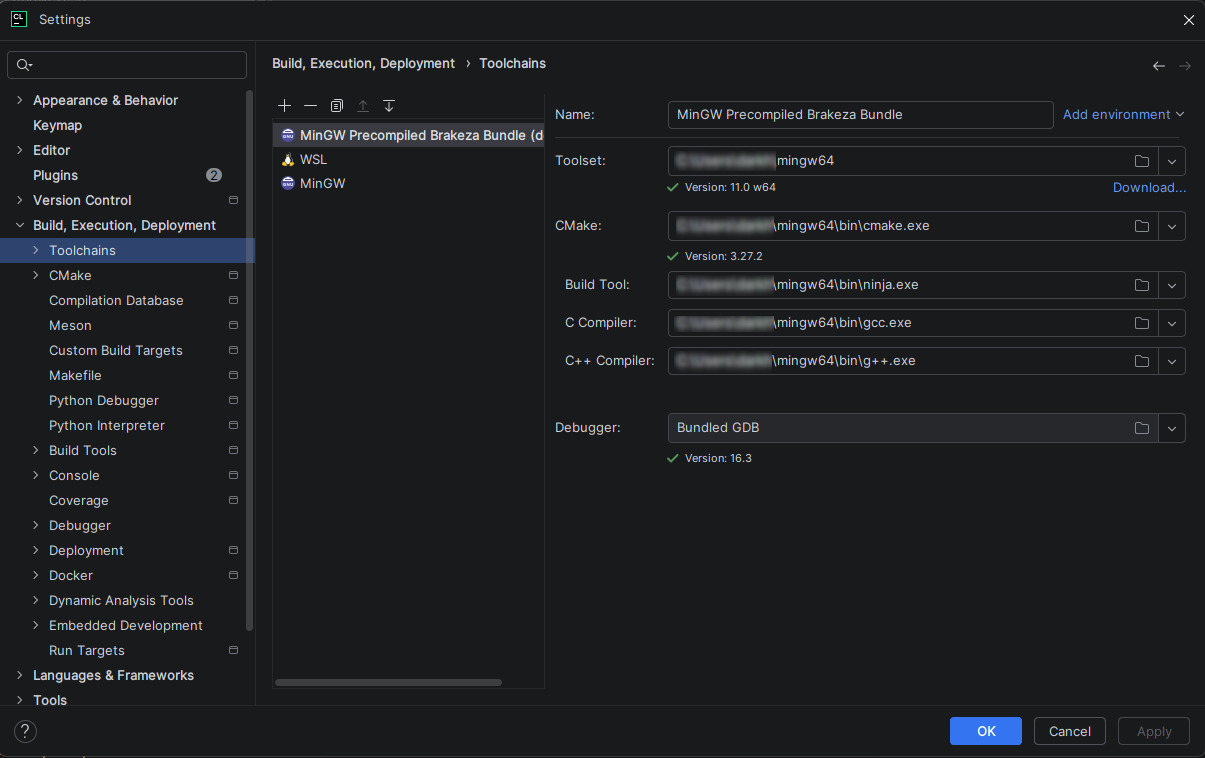Browse for the CMake executable

pos(1141,226)
